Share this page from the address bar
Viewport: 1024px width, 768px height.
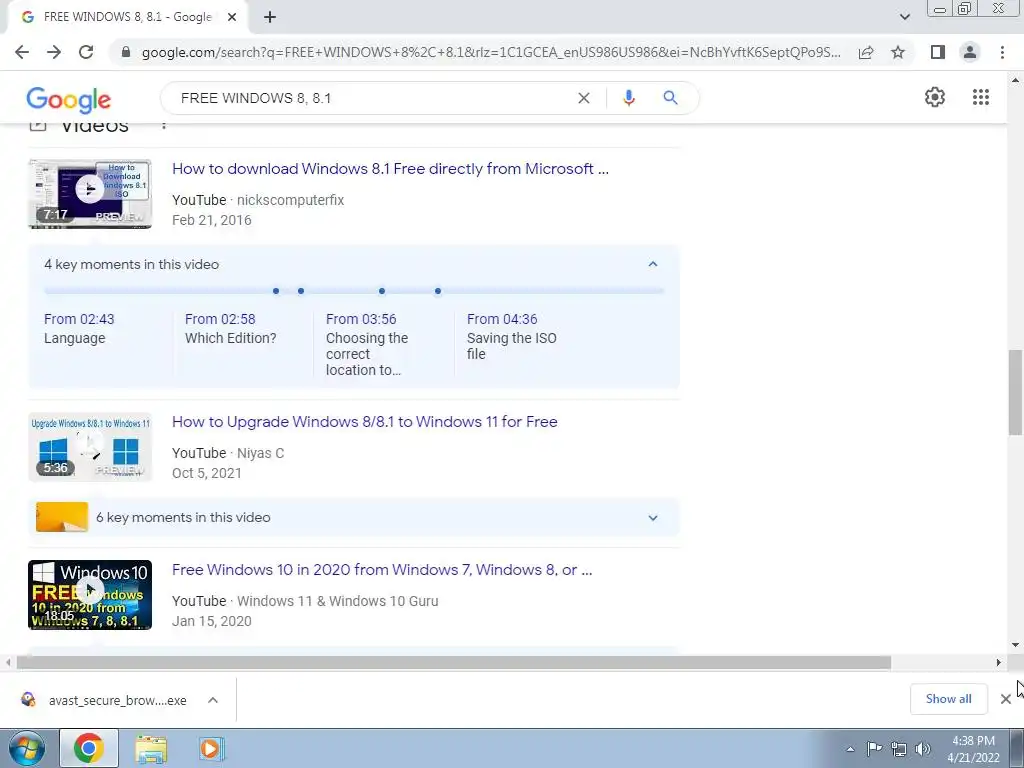866,52
